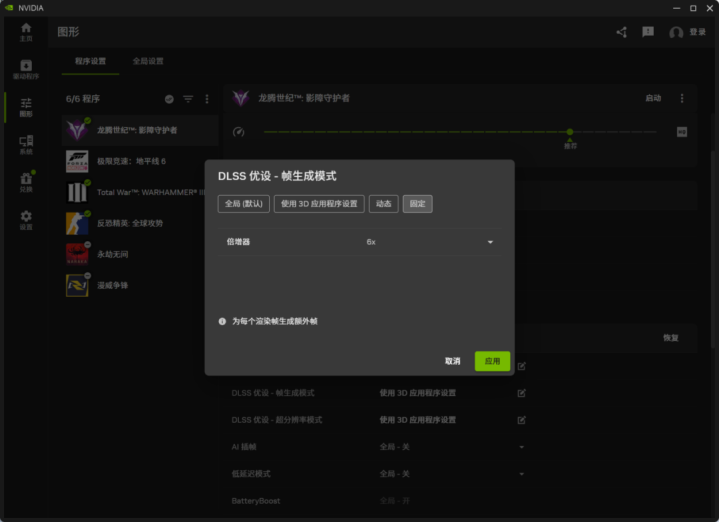The height and width of the screenshot is (522, 719).
Task: Open the 主页 home sidebar icon
Action: pyautogui.click(x=26, y=32)
